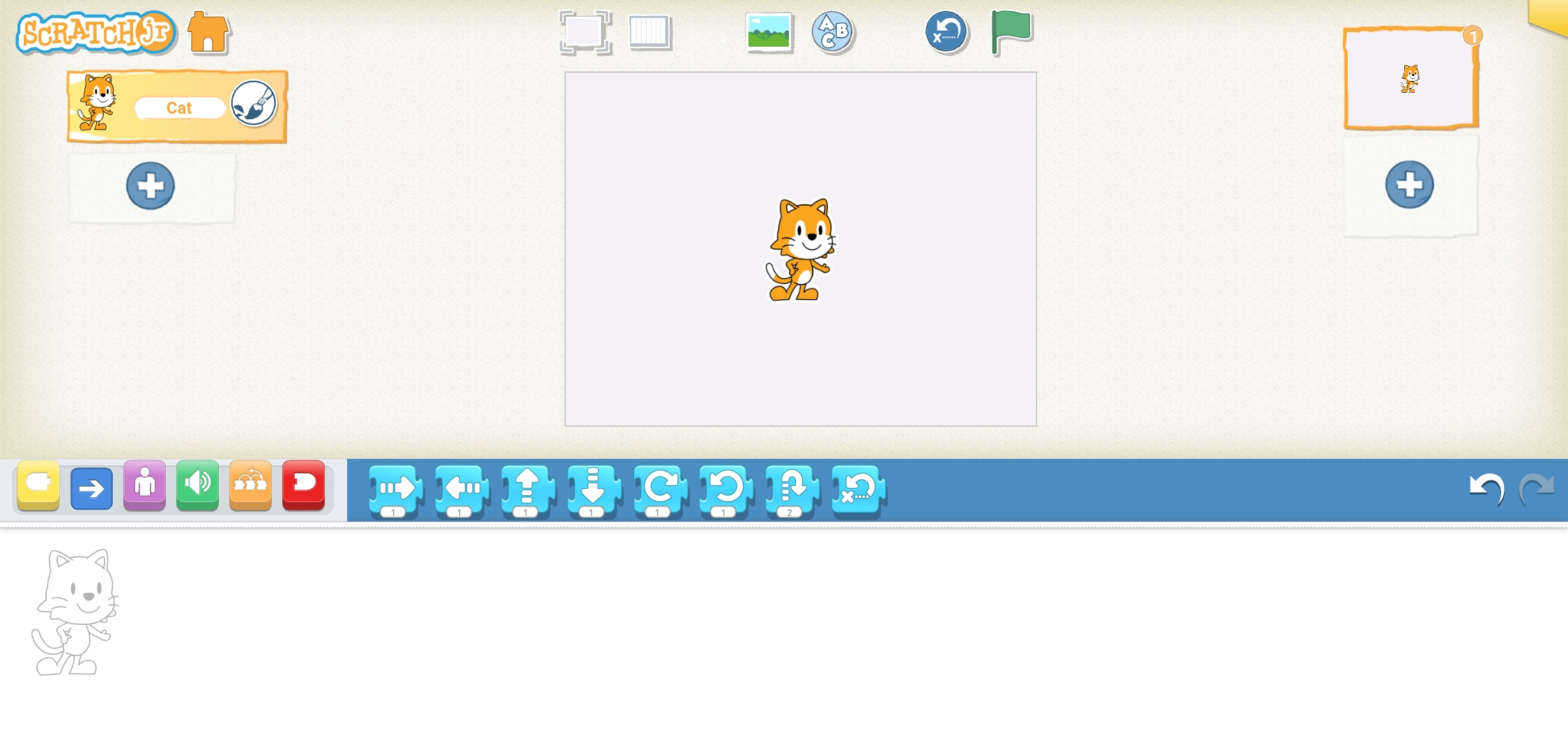Open the paintbrush to edit the Cat

coord(253,105)
